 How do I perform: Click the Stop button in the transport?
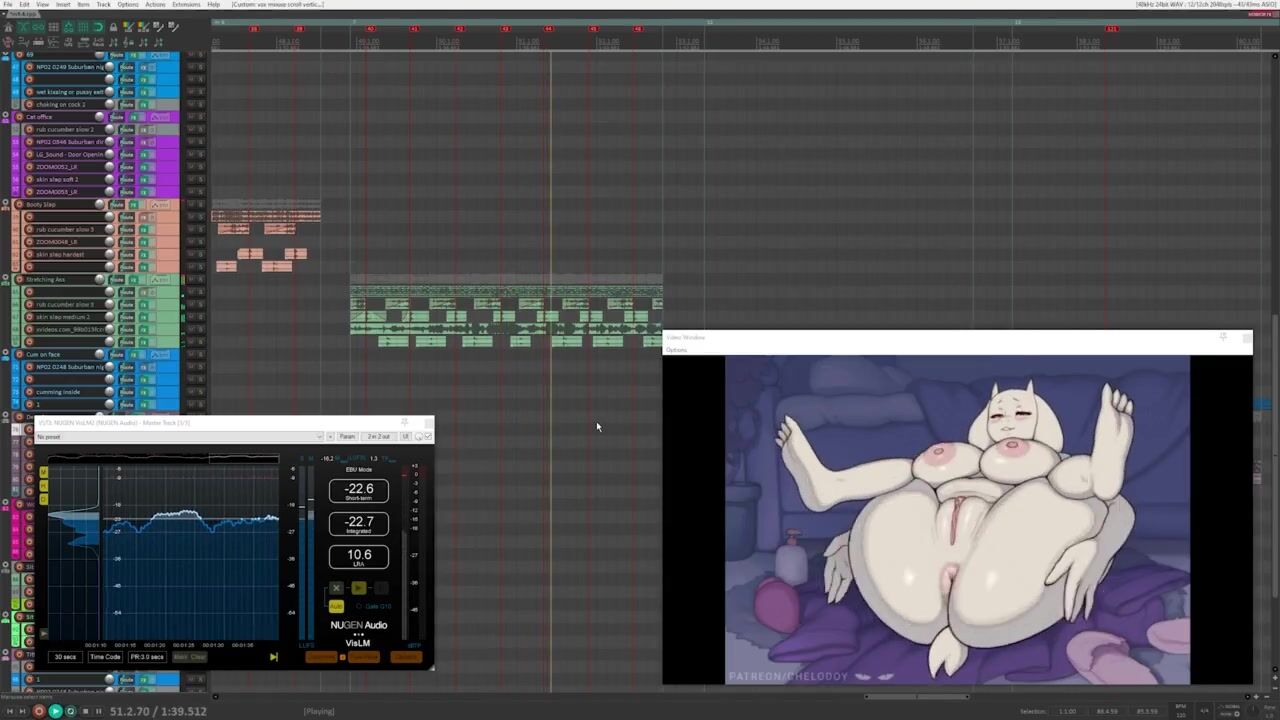pos(85,711)
